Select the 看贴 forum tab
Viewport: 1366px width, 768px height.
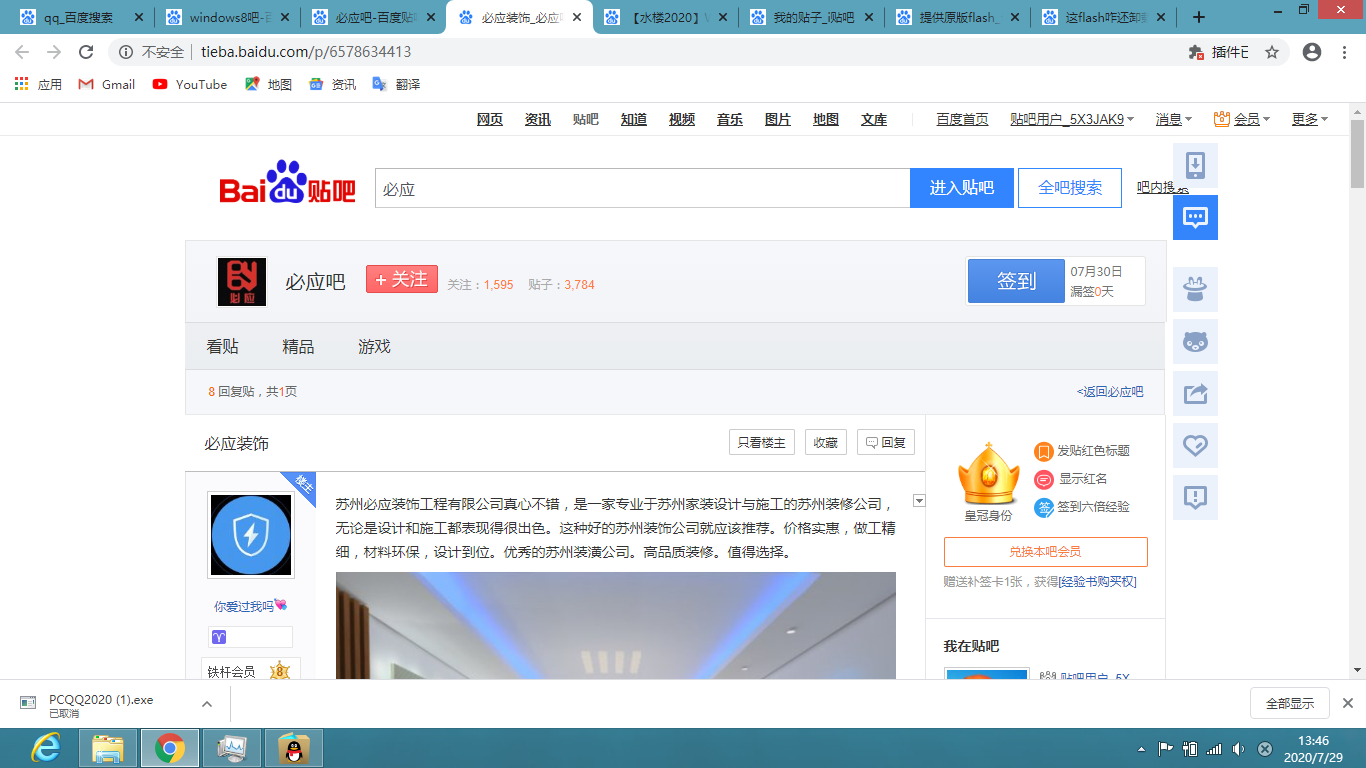pyautogui.click(x=222, y=346)
